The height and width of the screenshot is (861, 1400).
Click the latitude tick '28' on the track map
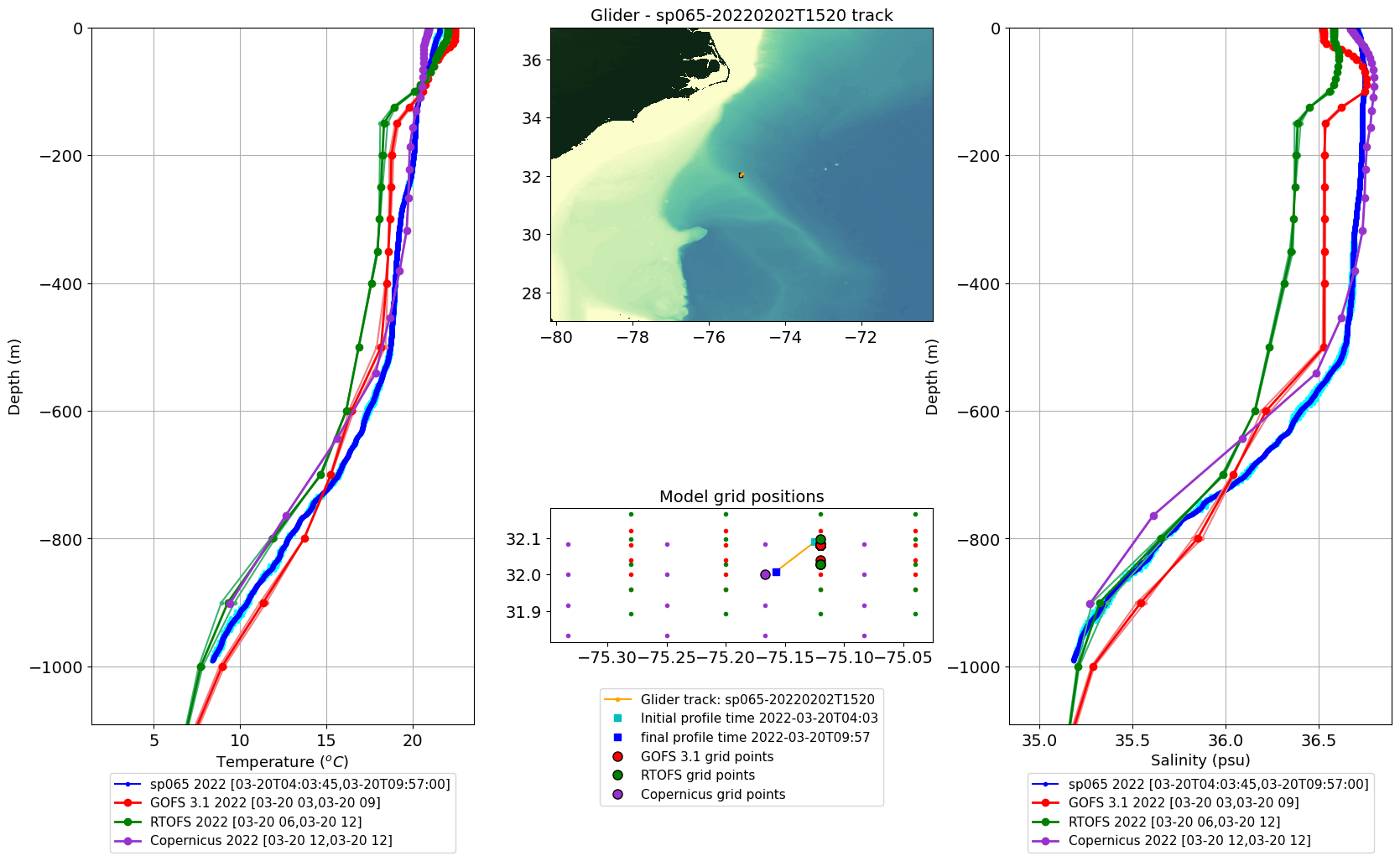532,293
